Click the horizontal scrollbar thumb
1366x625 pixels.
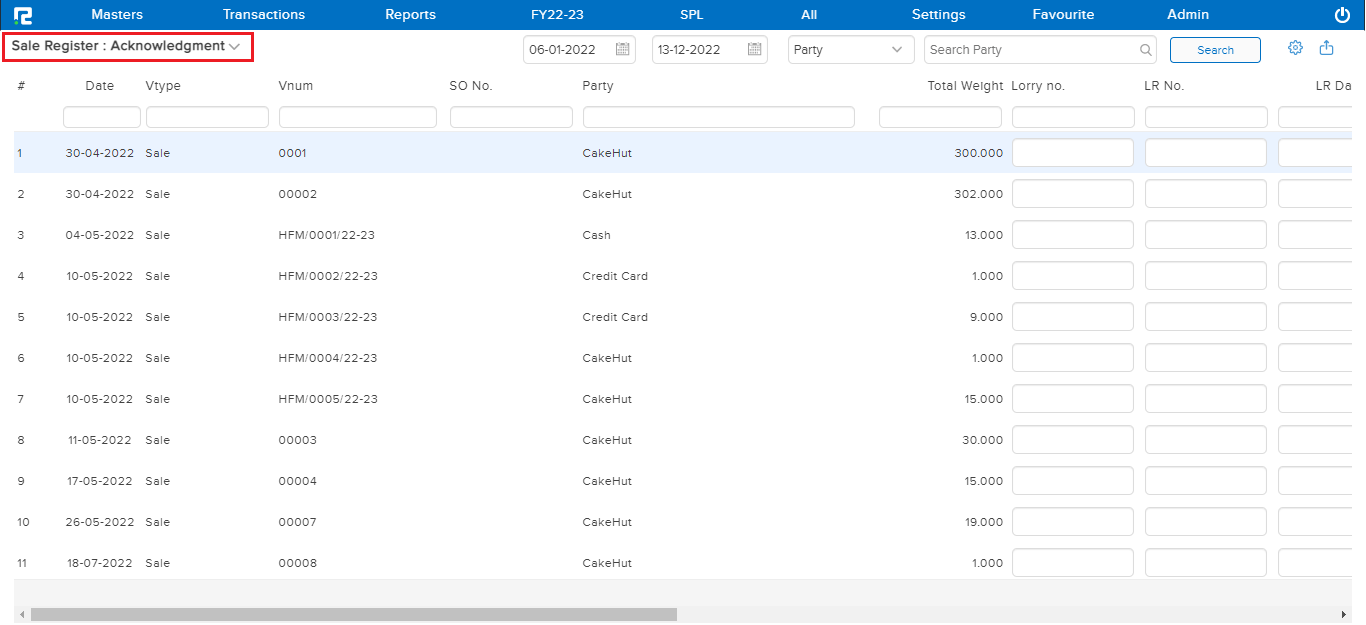click(353, 614)
